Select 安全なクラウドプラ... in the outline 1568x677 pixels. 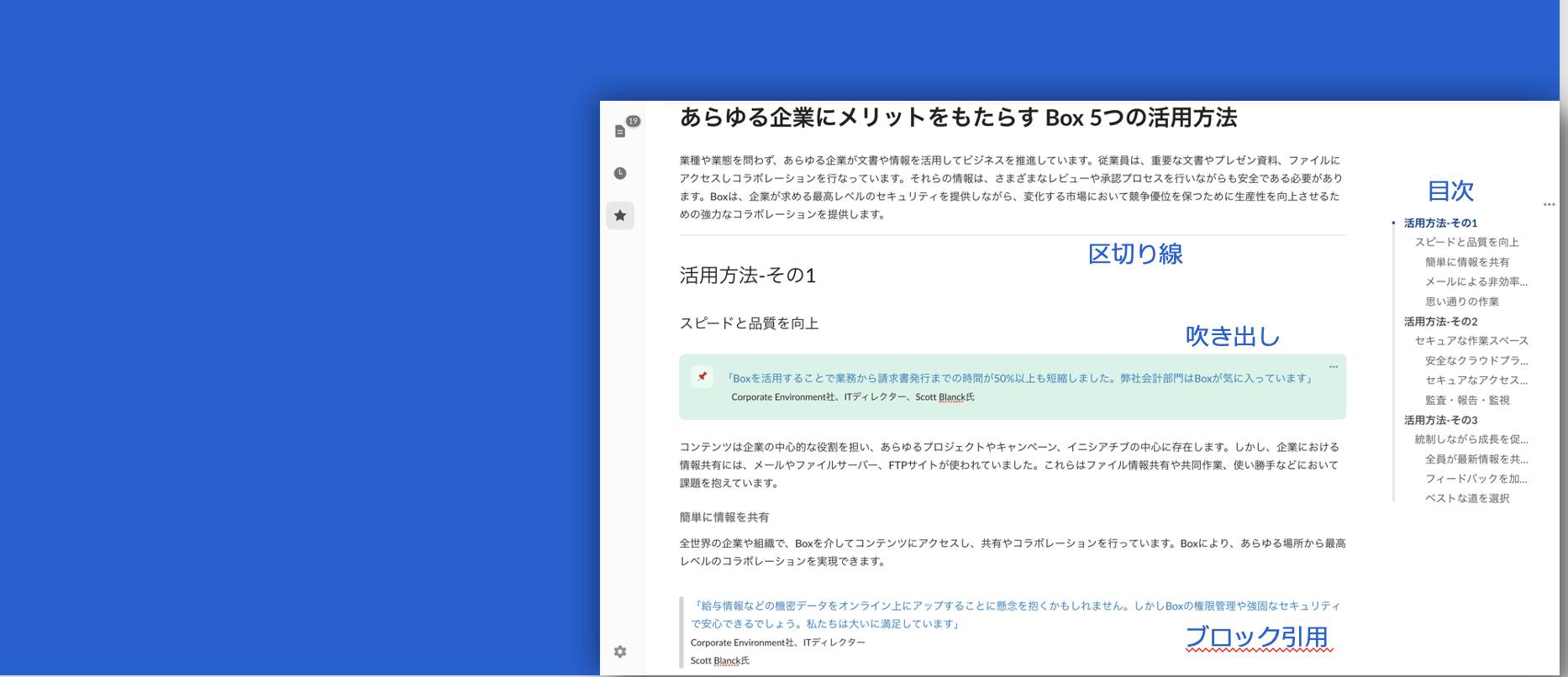pos(1476,360)
